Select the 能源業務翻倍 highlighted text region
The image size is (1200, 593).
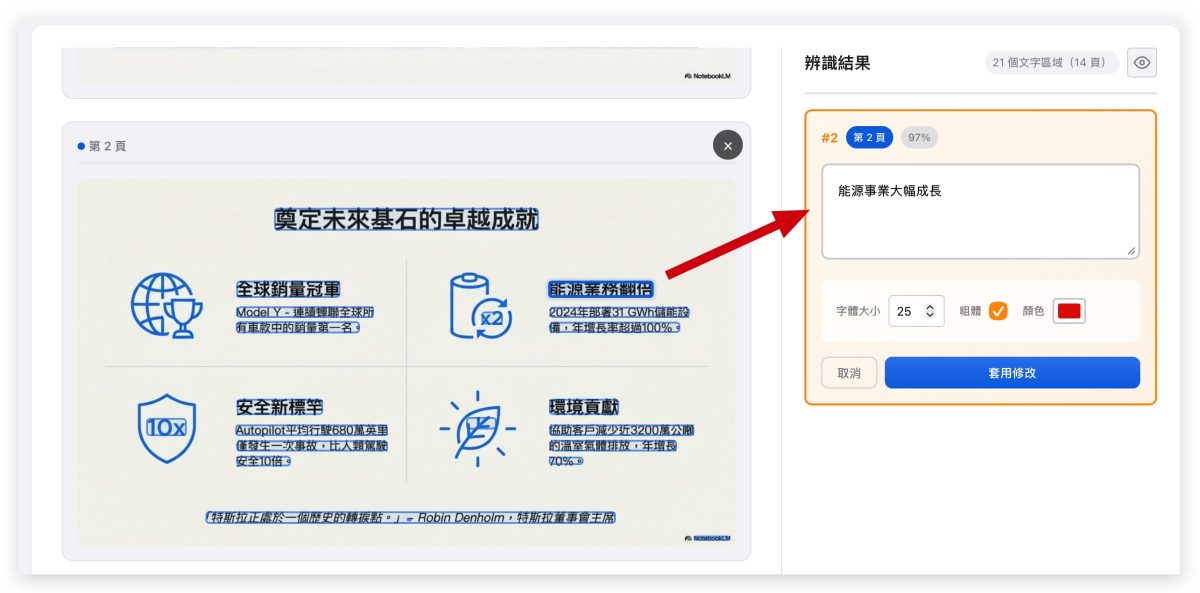(600, 289)
